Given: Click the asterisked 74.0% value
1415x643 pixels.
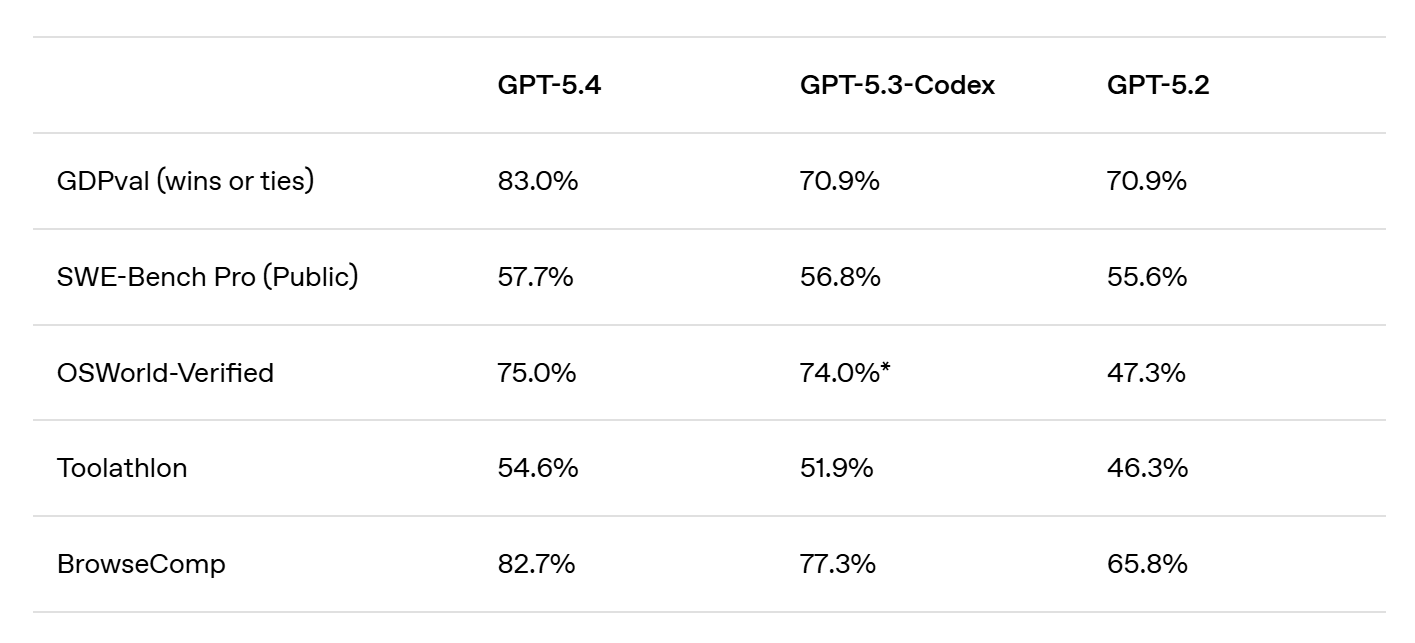Looking at the screenshot, I should tap(845, 373).
